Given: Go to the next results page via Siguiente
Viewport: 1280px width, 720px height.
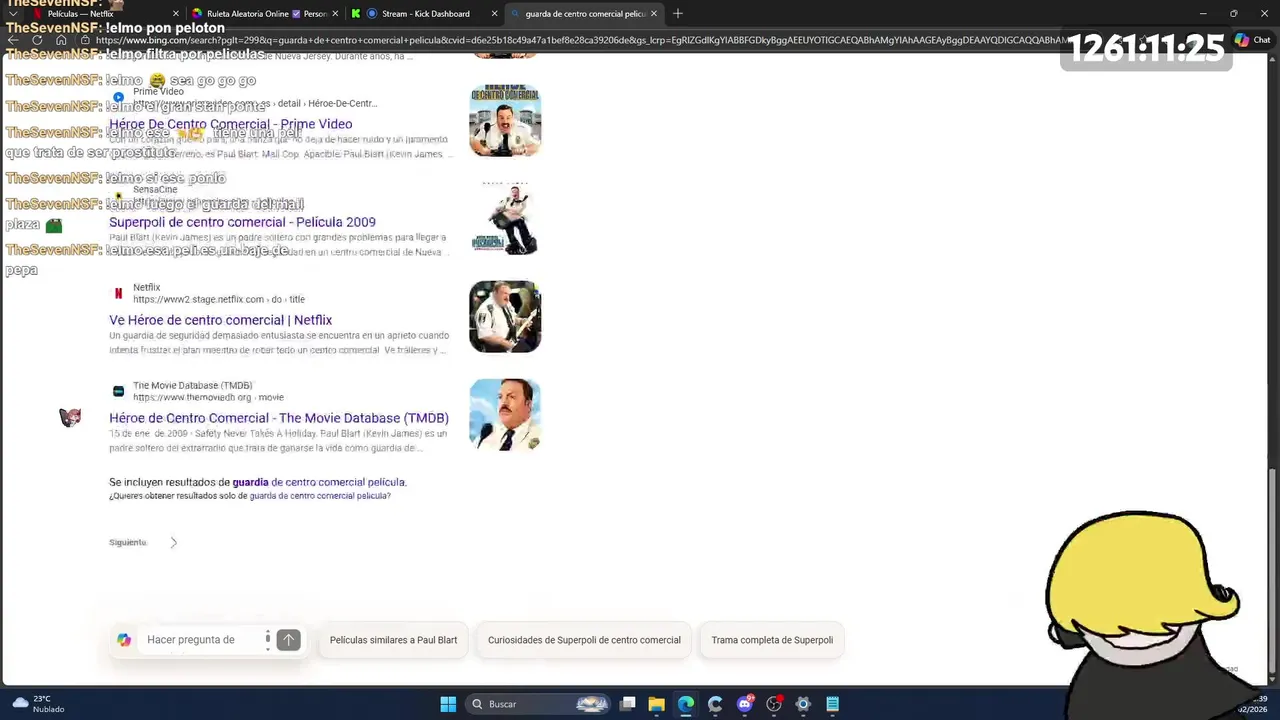Looking at the screenshot, I should (x=128, y=542).
